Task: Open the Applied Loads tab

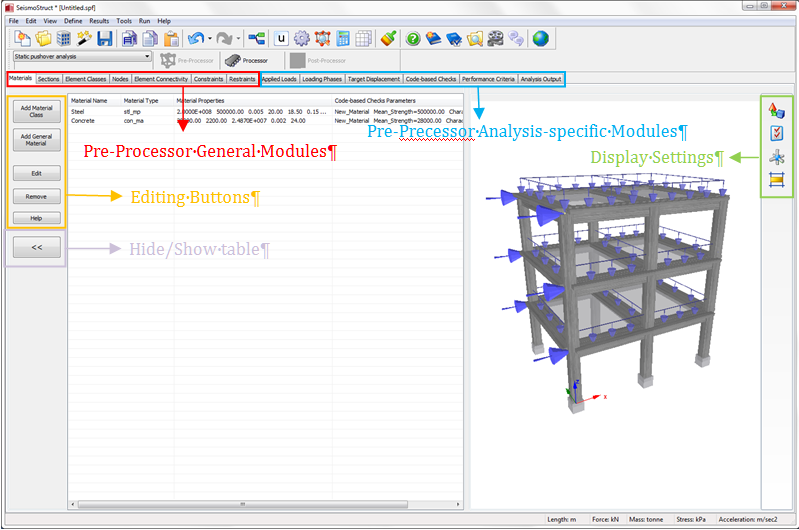Action: click(279, 78)
